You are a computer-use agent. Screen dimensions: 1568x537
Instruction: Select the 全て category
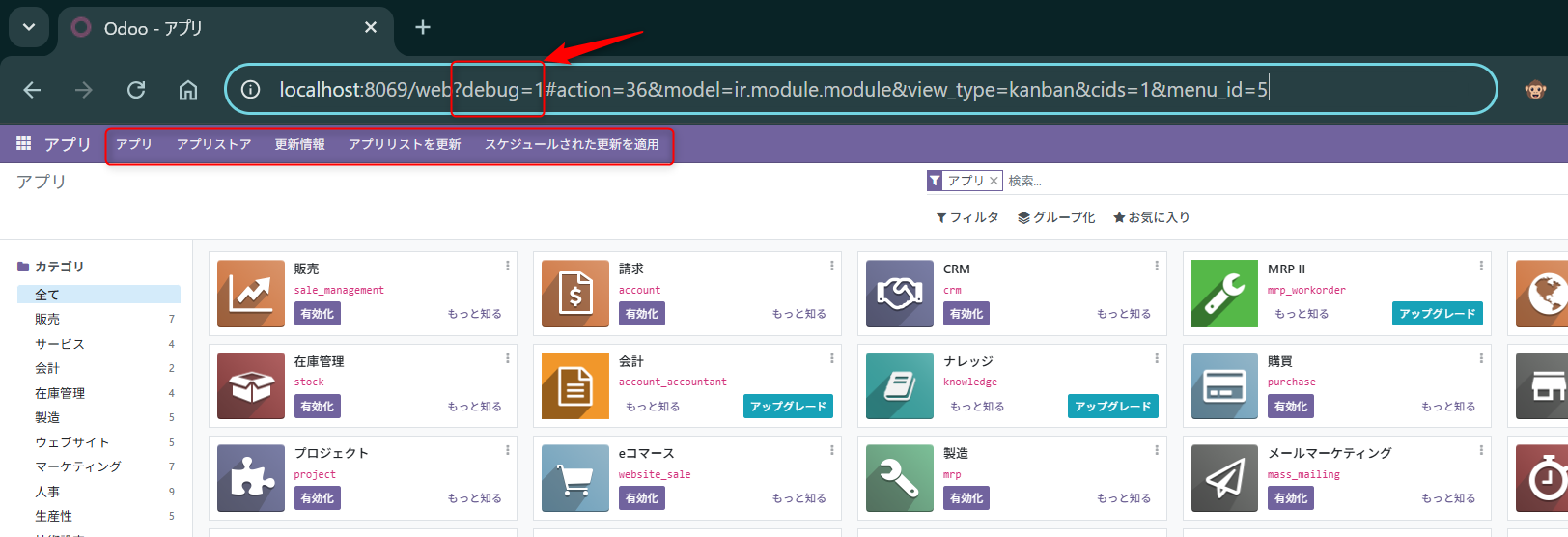pyautogui.click(x=98, y=295)
